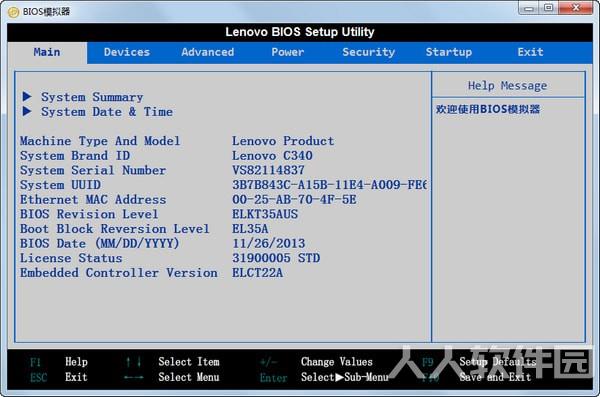Minimize the BIOS simulator window

[x=529, y=8]
